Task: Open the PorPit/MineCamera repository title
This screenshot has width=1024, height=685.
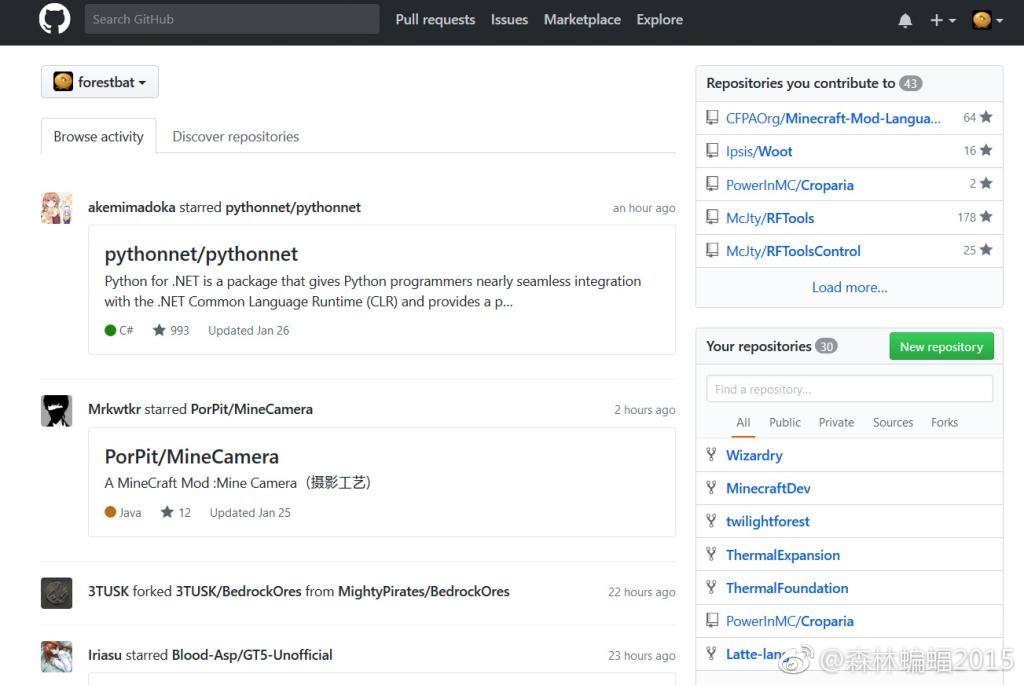Action: pos(192,457)
